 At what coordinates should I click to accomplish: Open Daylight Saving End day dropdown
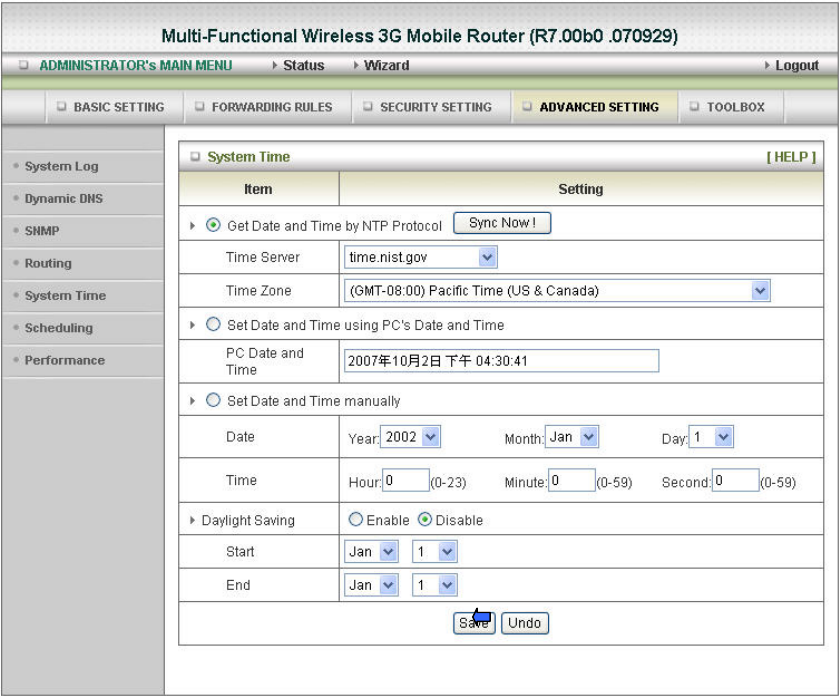[434, 585]
